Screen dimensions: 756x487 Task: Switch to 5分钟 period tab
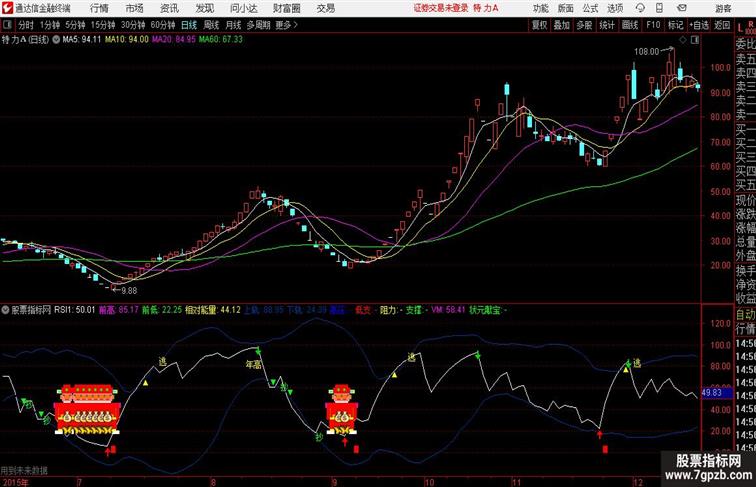pos(75,25)
